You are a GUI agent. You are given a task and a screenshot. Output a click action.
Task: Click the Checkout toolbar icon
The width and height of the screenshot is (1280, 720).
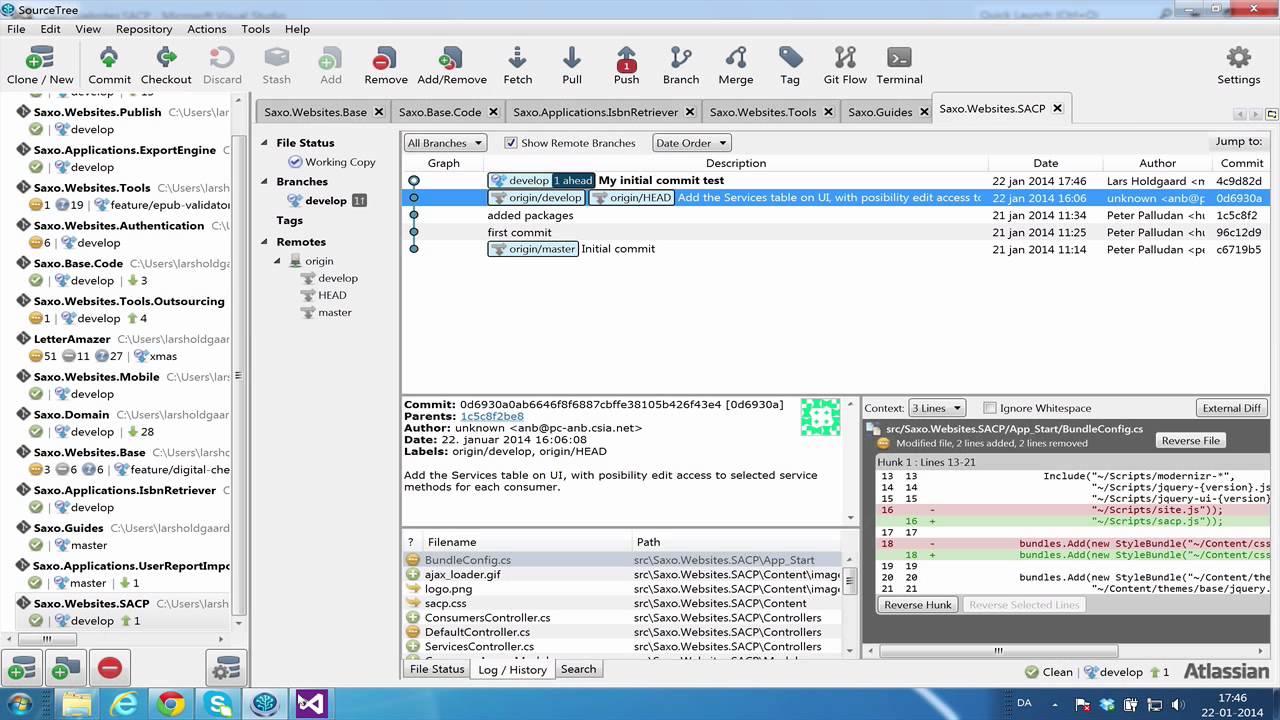tap(166, 65)
